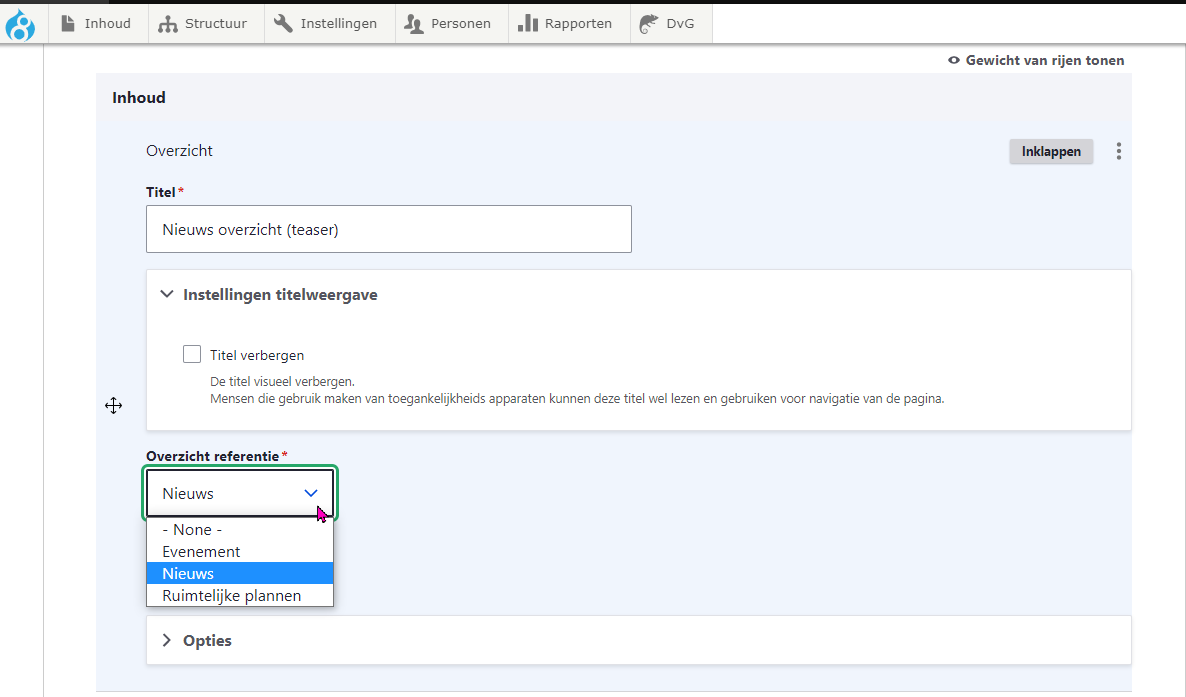
Task: Click the drag handle move icon
Action: (x=113, y=405)
